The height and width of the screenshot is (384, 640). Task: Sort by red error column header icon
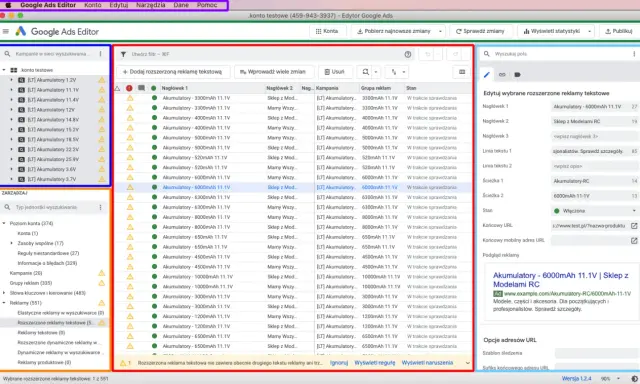[129, 88]
